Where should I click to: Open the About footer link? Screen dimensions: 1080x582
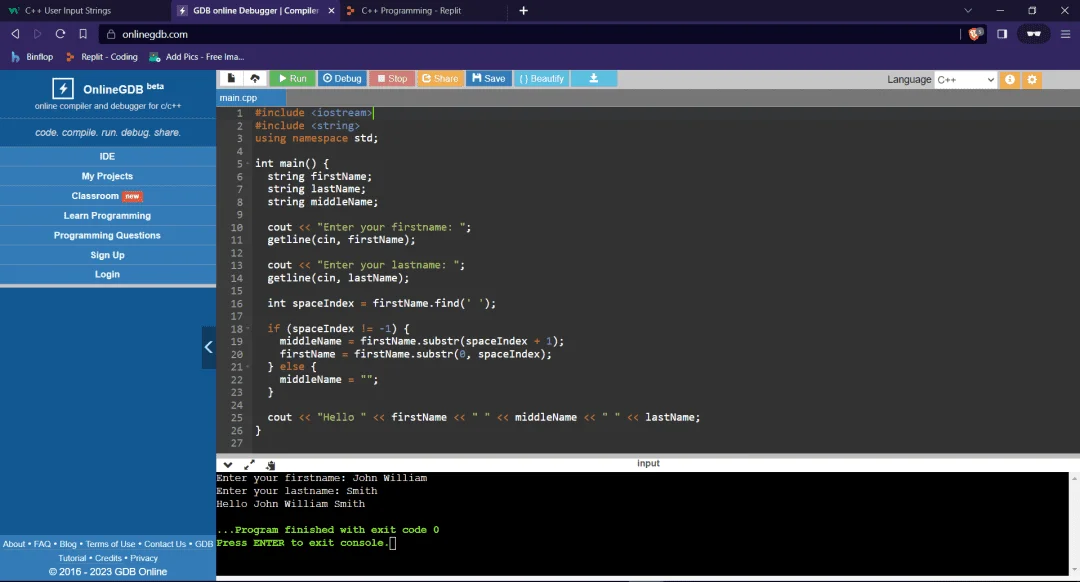coord(14,544)
